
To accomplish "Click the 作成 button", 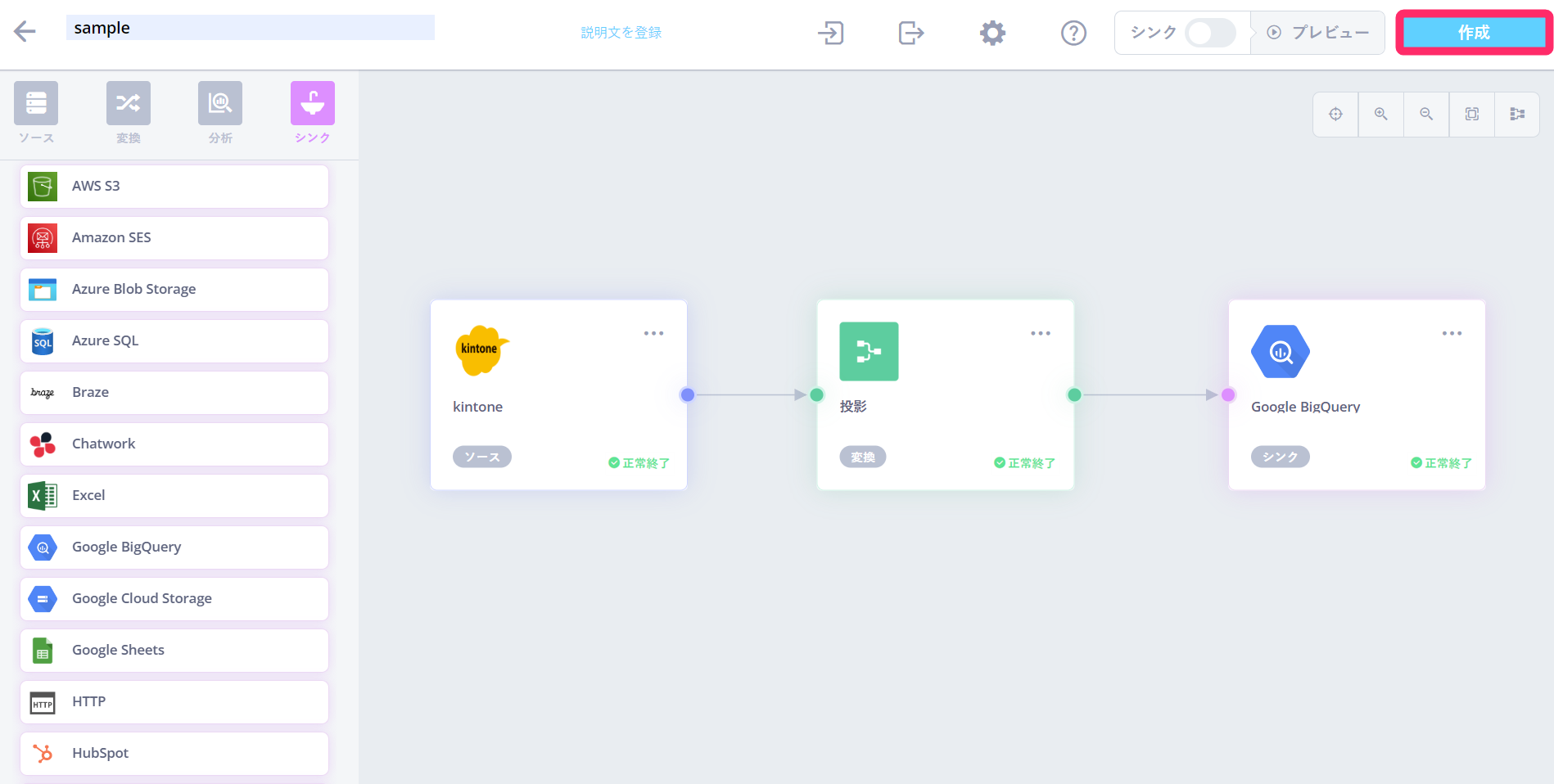I will point(1473,33).
